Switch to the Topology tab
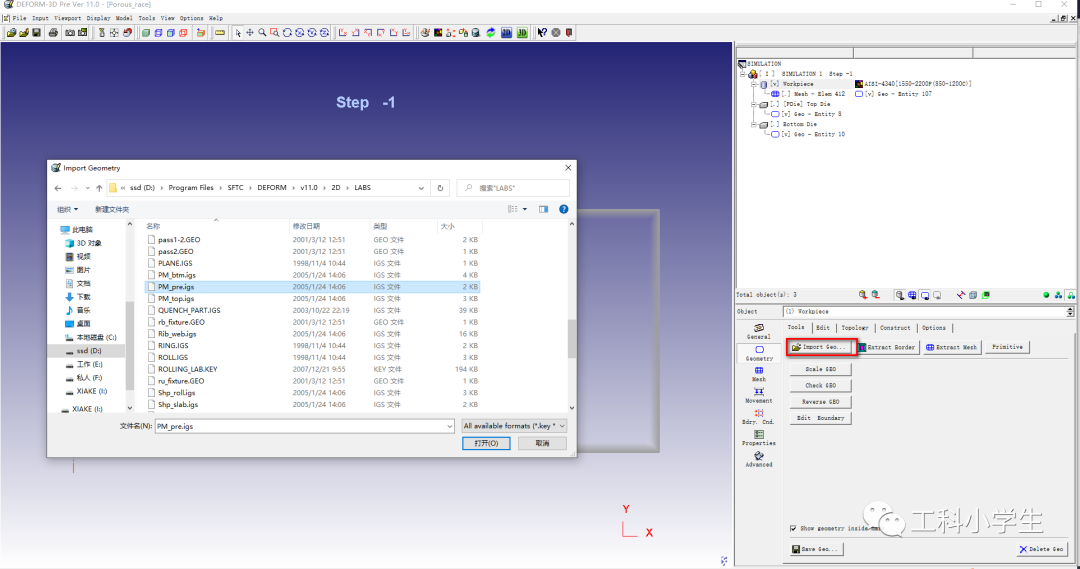This screenshot has height=569, width=1080. [x=854, y=328]
